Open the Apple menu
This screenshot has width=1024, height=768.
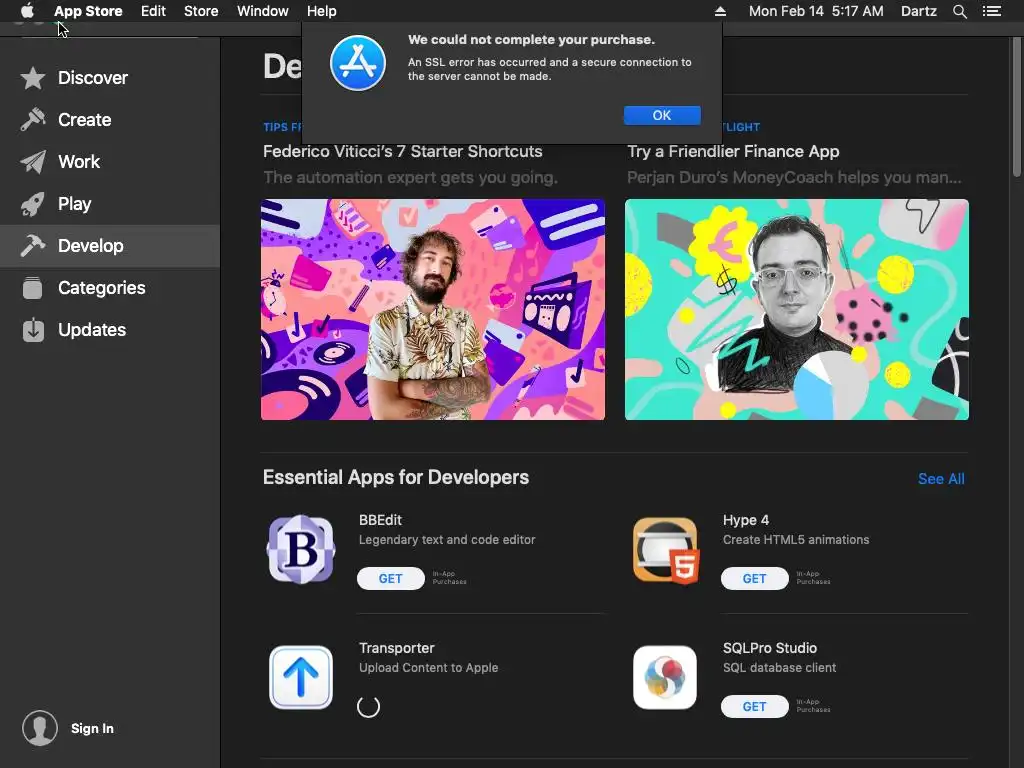click(x=27, y=11)
